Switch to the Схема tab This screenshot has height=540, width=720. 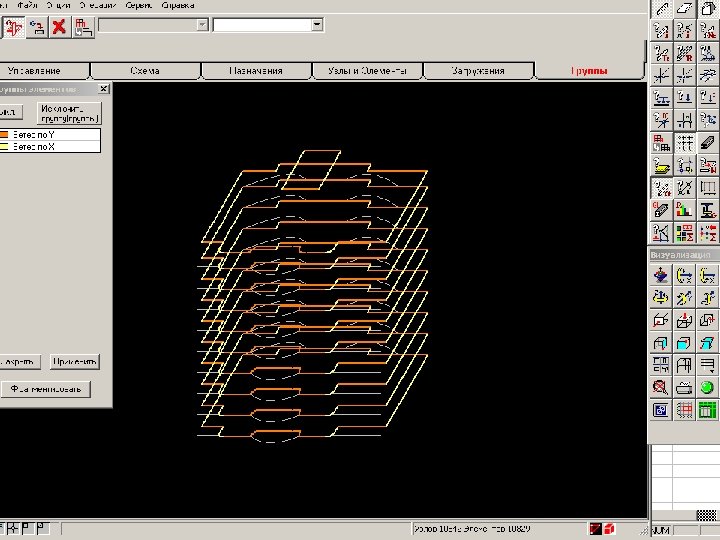145,71
